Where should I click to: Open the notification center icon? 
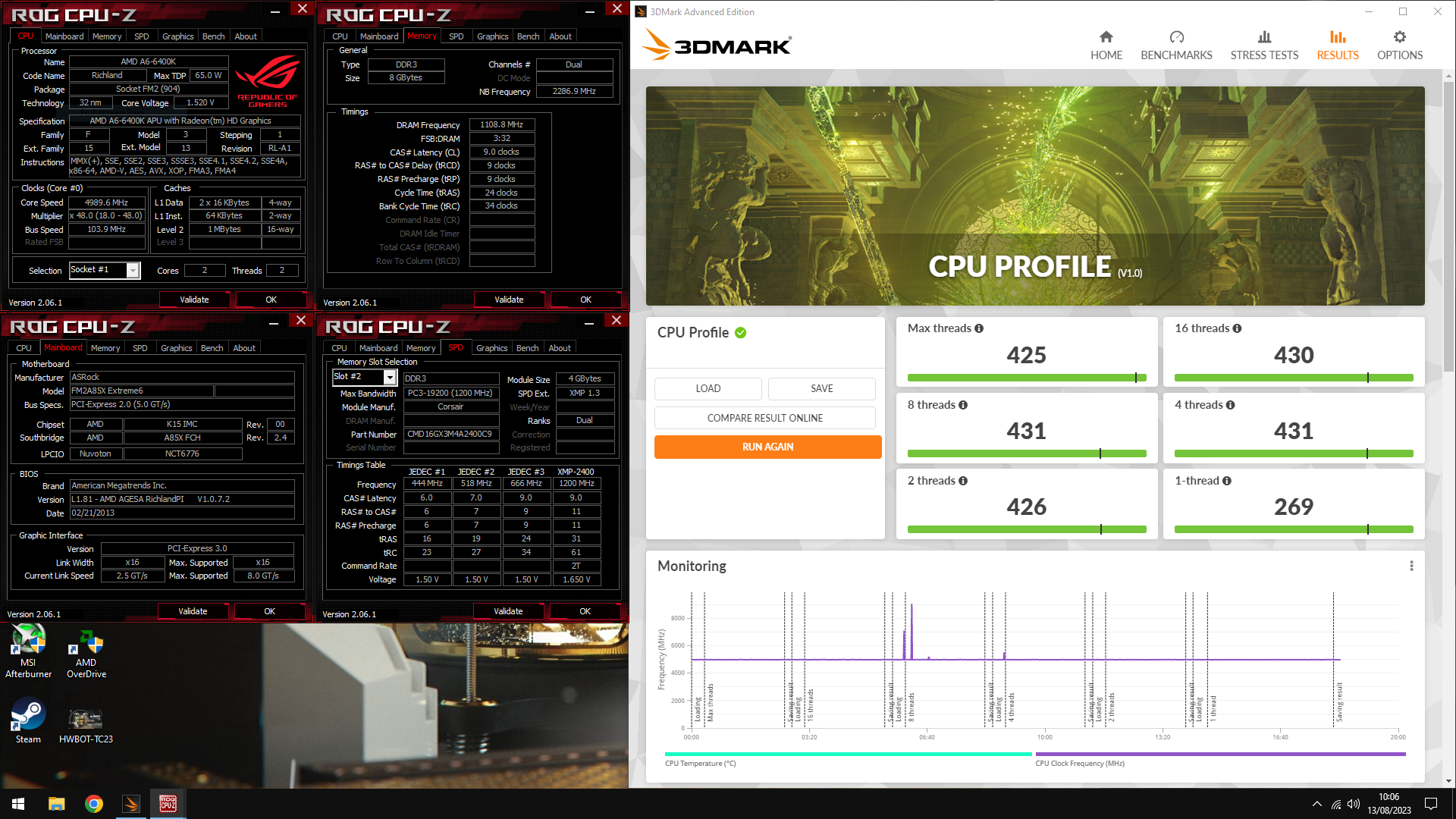(x=1431, y=804)
